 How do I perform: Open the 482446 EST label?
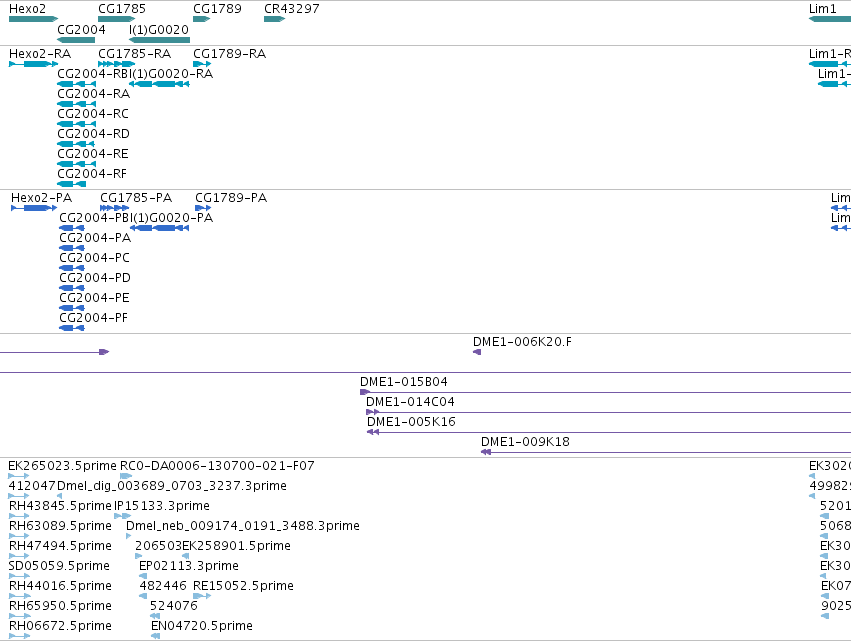(x=163, y=587)
